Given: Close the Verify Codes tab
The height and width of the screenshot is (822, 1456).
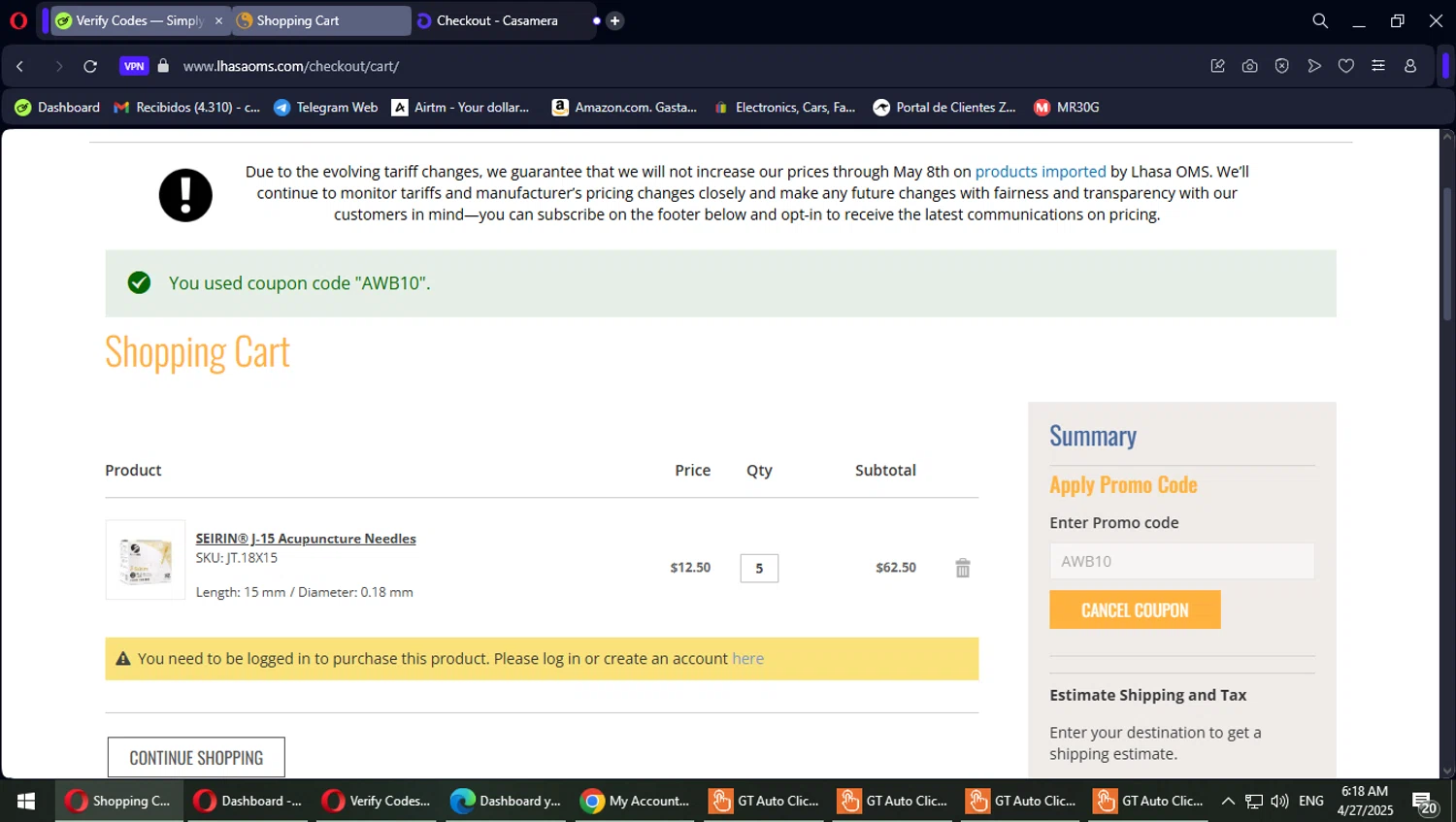Looking at the screenshot, I should 218,20.
